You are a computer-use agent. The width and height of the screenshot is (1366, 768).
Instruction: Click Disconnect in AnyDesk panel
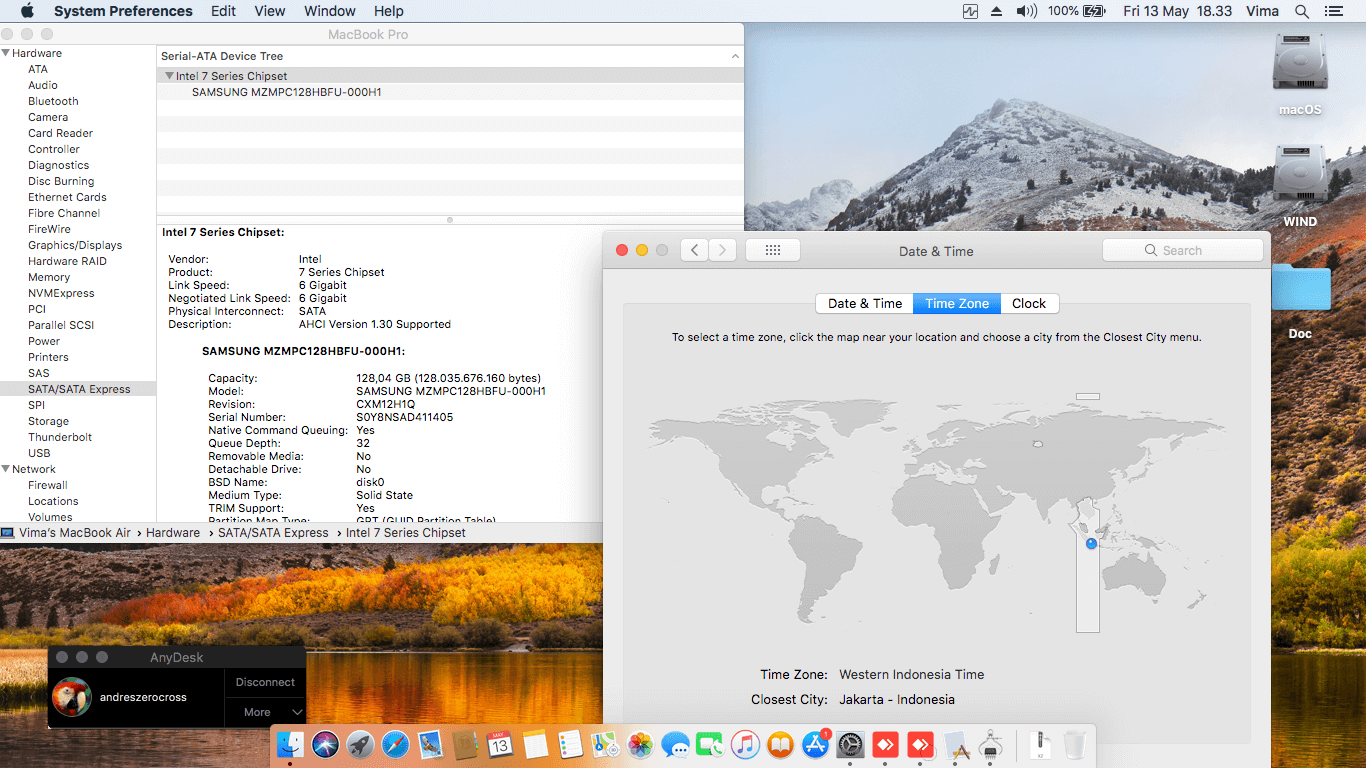pyautogui.click(x=265, y=682)
